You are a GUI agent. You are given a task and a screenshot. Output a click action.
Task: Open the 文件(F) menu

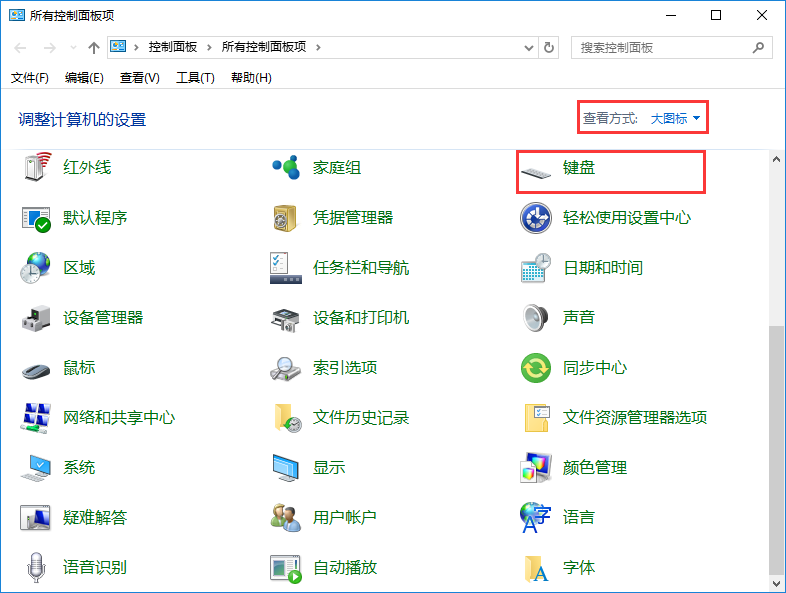pyautogui.click(x=30, y=78)
